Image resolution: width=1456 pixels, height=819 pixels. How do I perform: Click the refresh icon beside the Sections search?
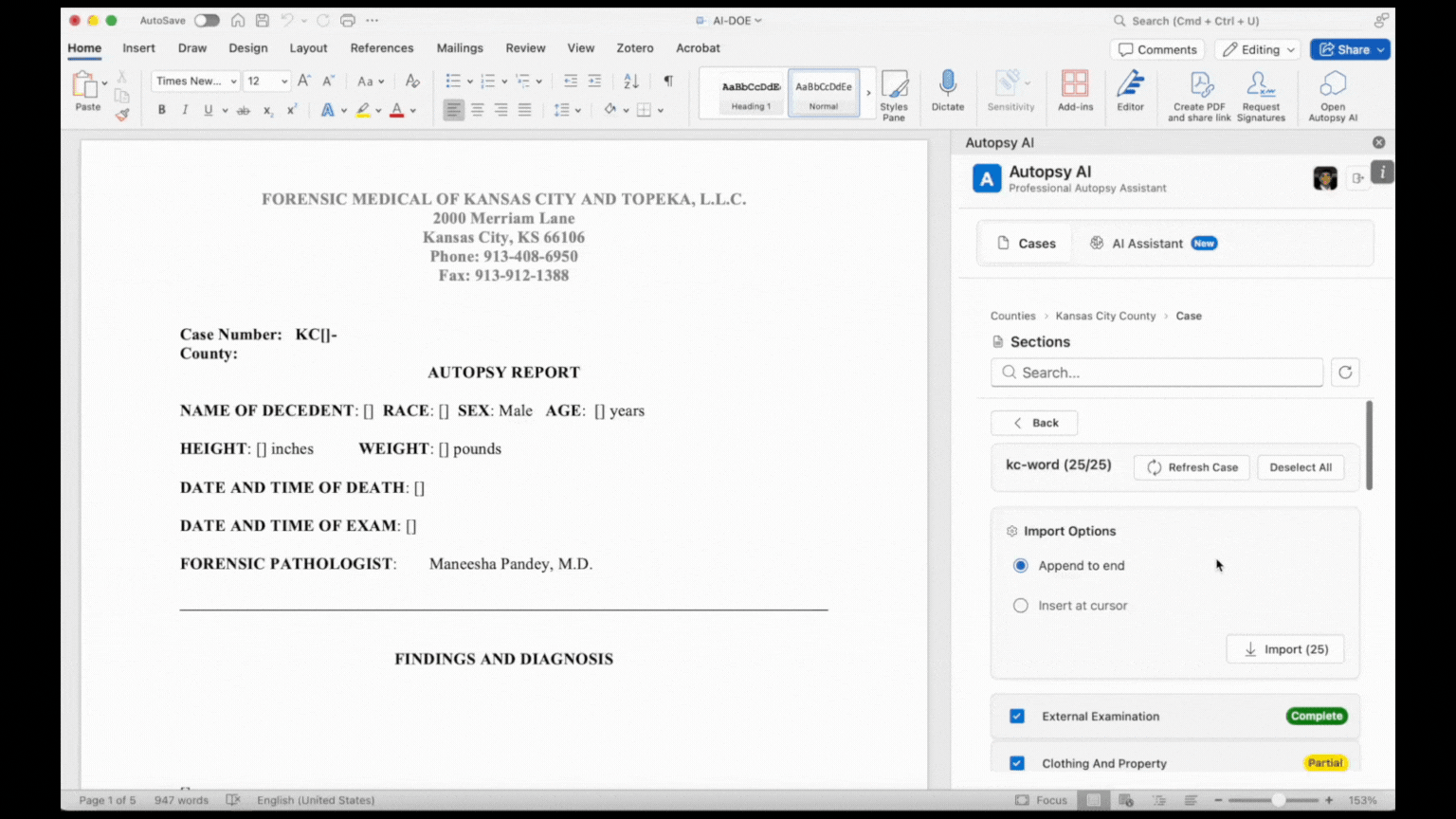(x=1345, y=372)
